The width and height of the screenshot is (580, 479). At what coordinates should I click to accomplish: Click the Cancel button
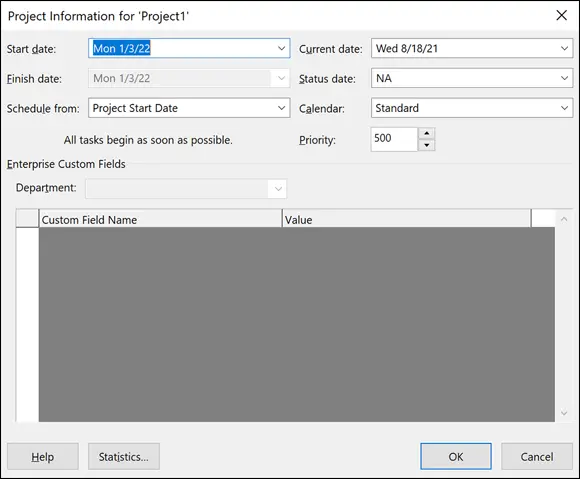[537, 456]
